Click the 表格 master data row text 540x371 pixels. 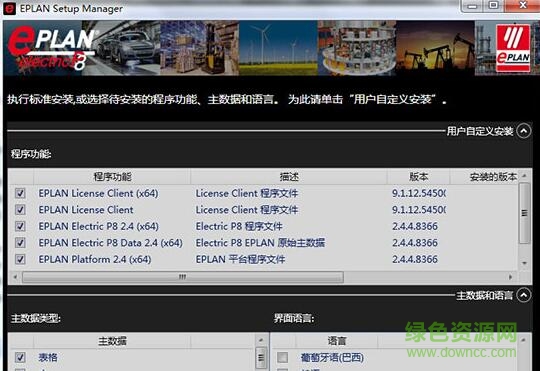click(x=48, y=357)
